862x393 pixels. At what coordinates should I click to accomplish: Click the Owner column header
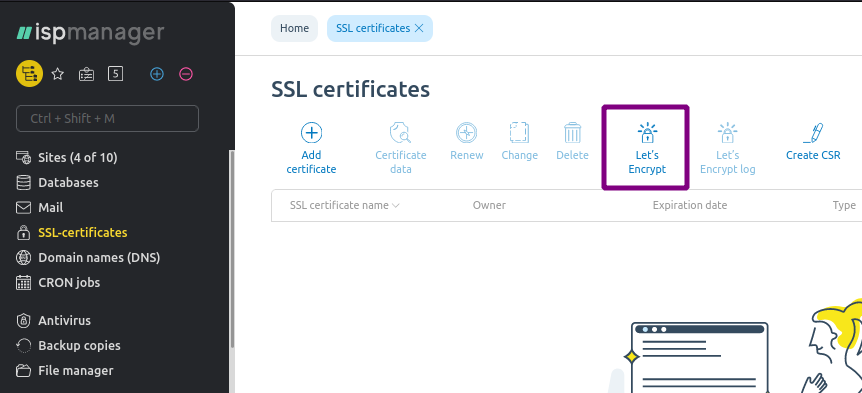point(489,205)
